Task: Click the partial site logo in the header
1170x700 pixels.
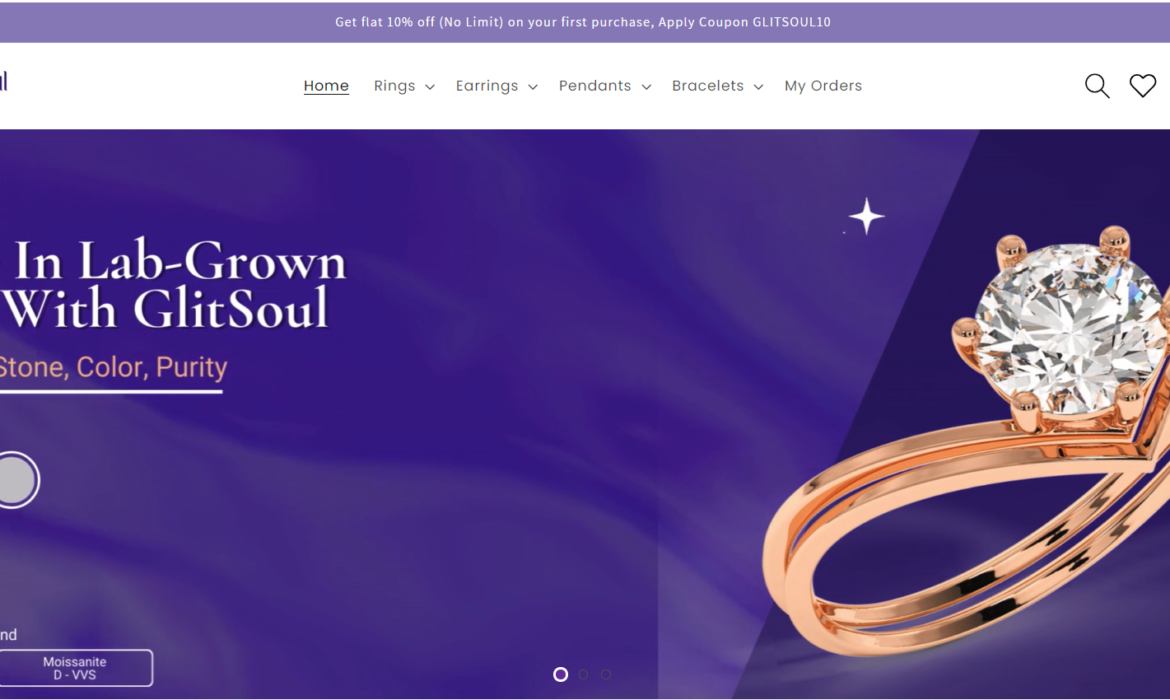Action: pyautogui.click(x=4, y=81)
